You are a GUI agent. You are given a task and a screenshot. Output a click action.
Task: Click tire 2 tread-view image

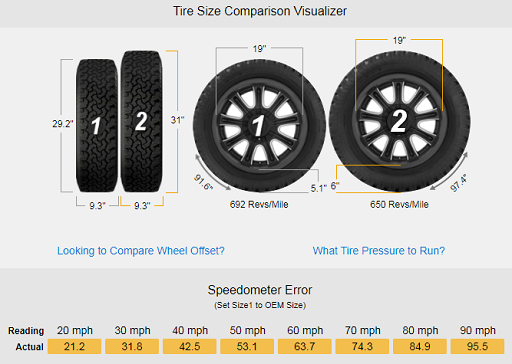[142, 121]
